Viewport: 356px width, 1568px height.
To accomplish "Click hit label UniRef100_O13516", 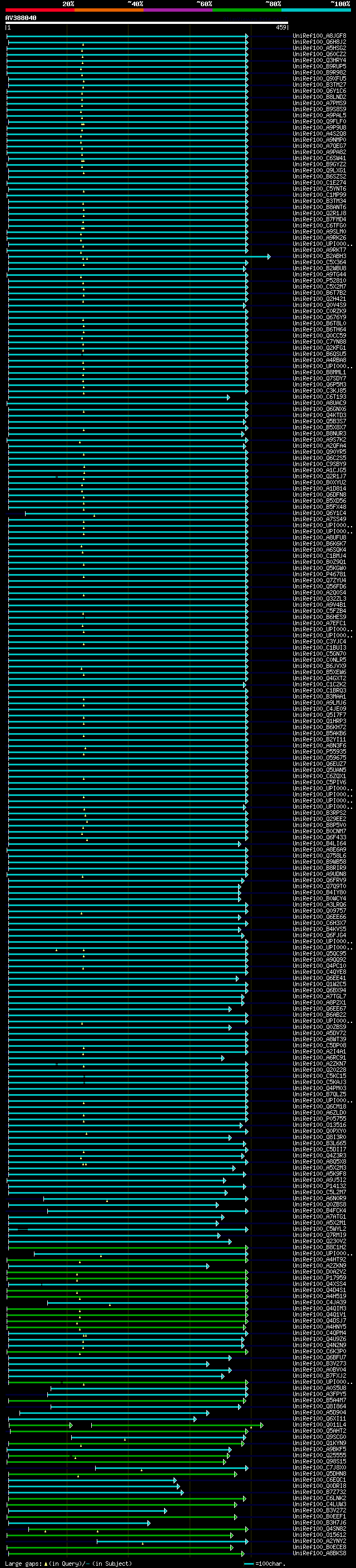I will pos(319,1125).
